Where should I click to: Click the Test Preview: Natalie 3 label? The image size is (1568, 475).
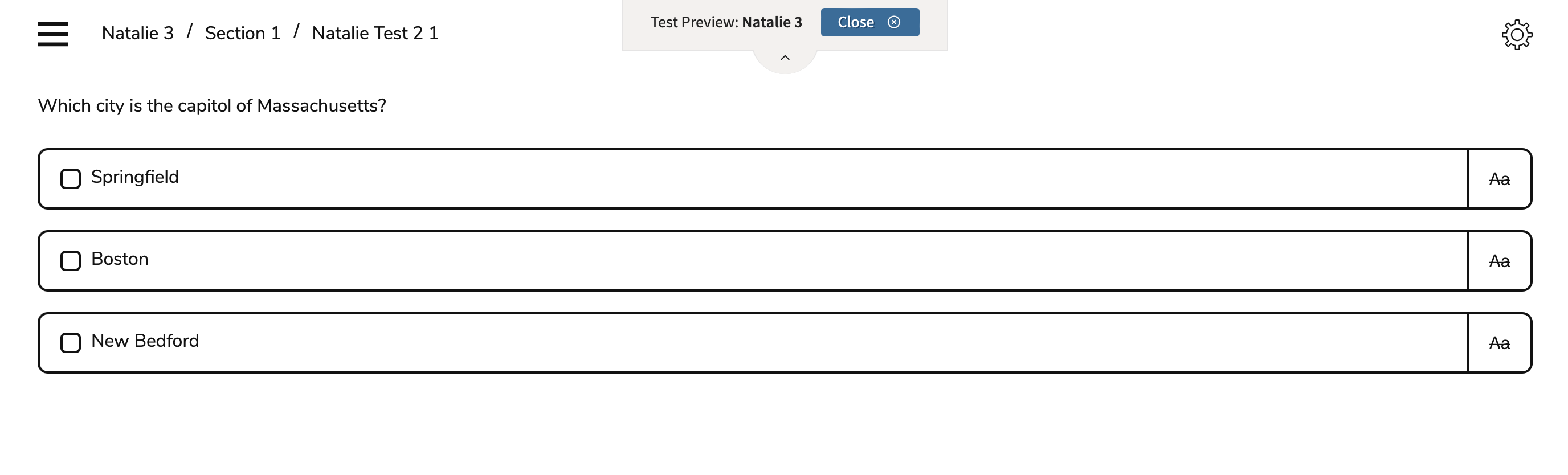[x=726, y=22]
